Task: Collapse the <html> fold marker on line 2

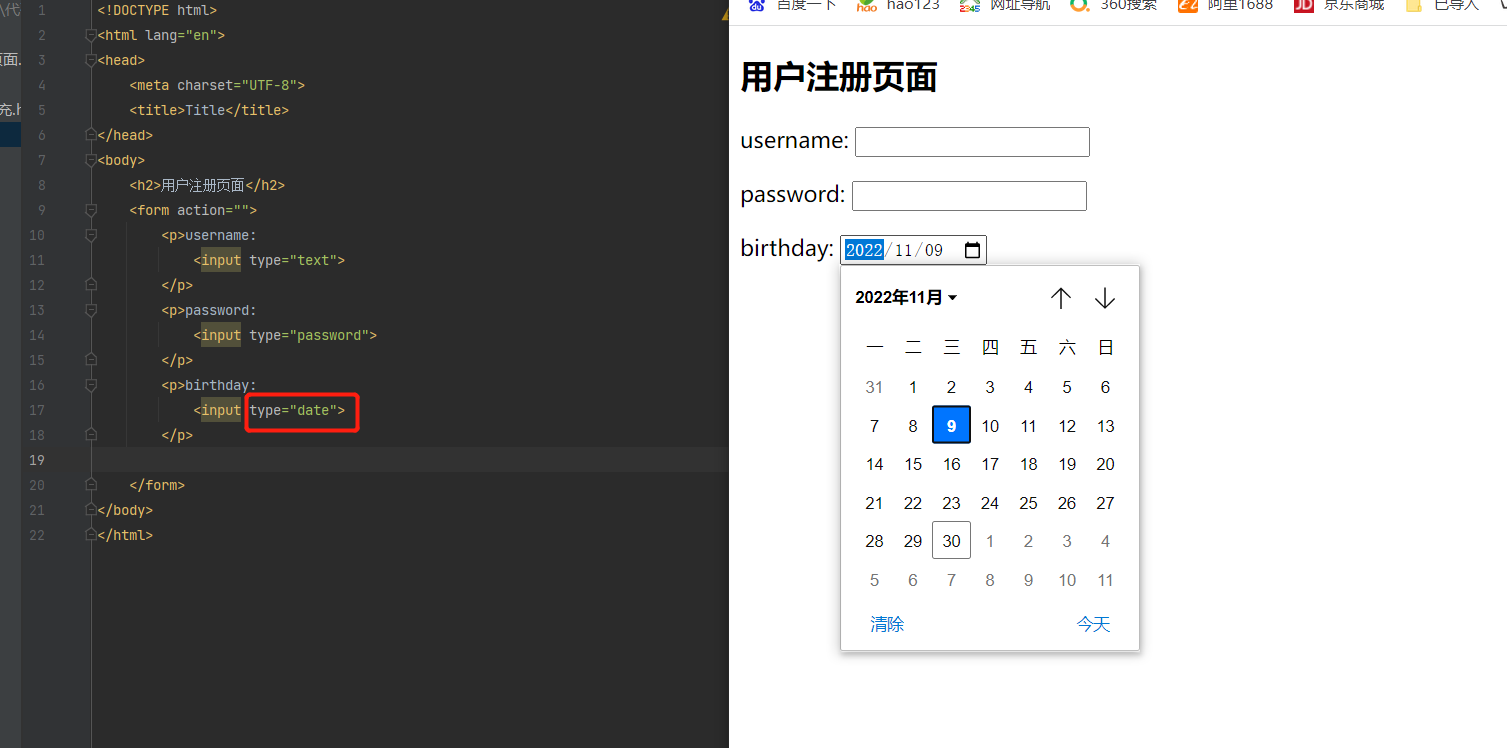Action: tap(91, 35)
